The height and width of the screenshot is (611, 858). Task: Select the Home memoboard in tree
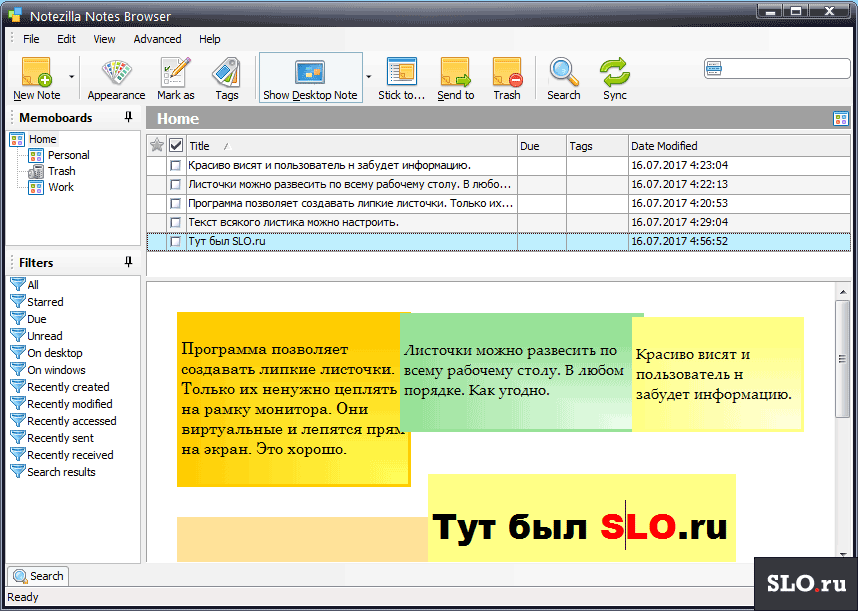[42, 139]
